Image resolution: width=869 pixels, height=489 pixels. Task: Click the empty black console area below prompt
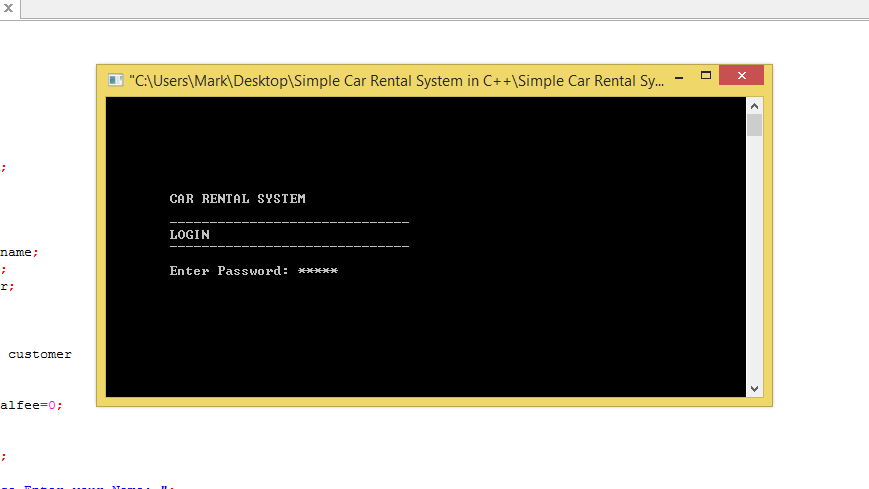[420, 340]
